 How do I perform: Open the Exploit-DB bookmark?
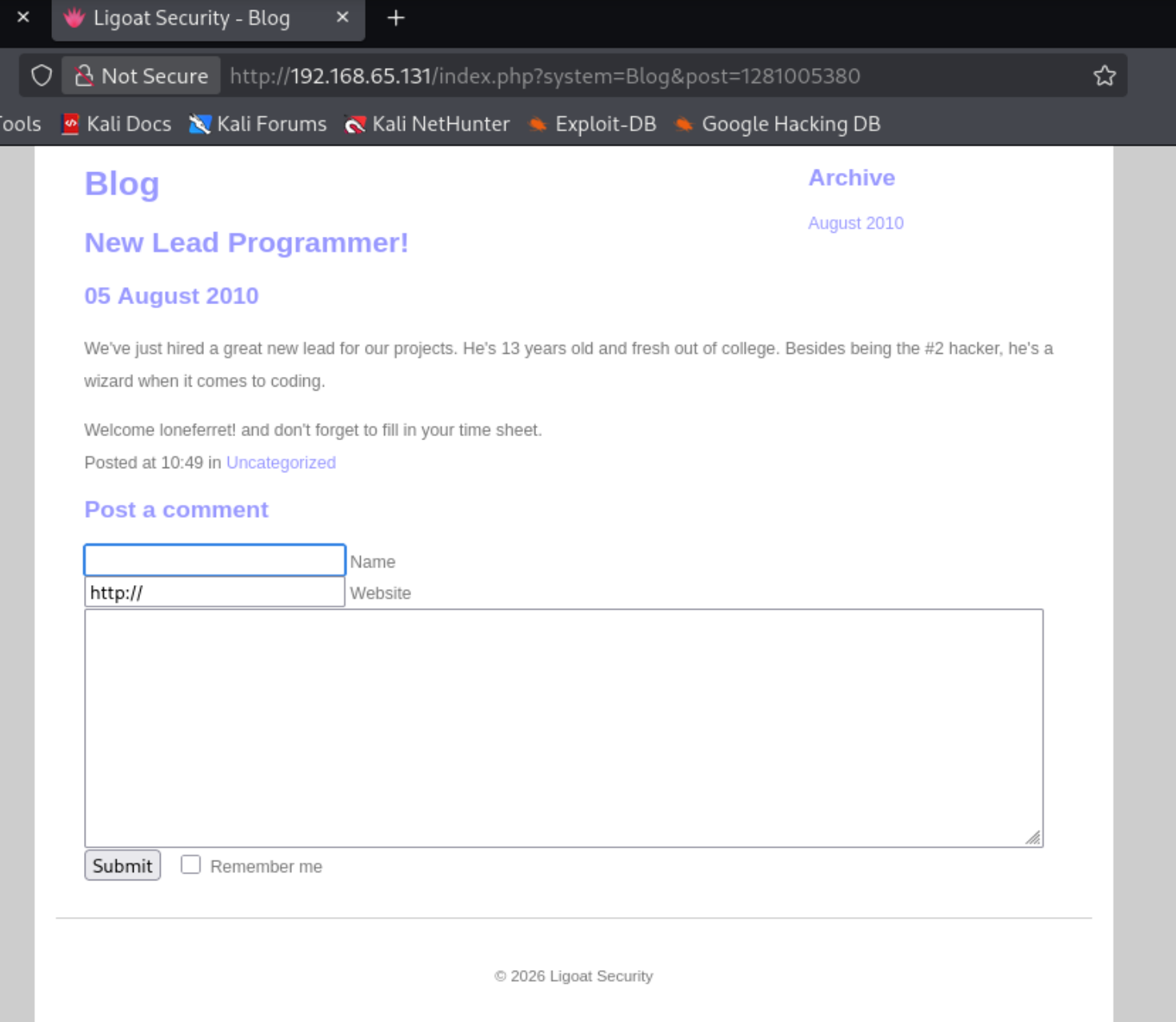[x=592, y=124]
